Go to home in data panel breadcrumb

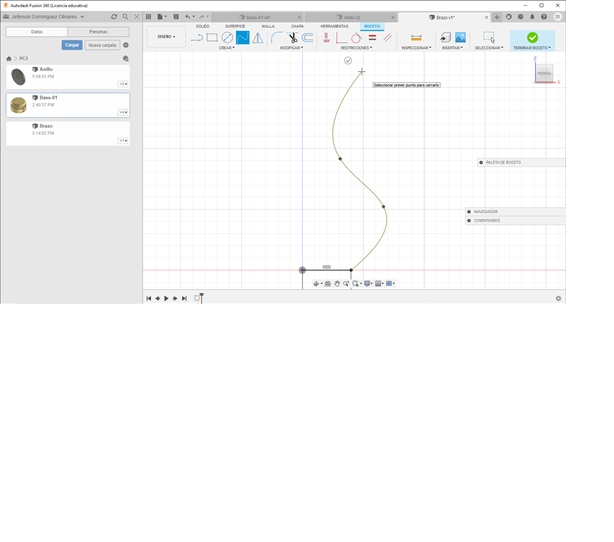9,59
